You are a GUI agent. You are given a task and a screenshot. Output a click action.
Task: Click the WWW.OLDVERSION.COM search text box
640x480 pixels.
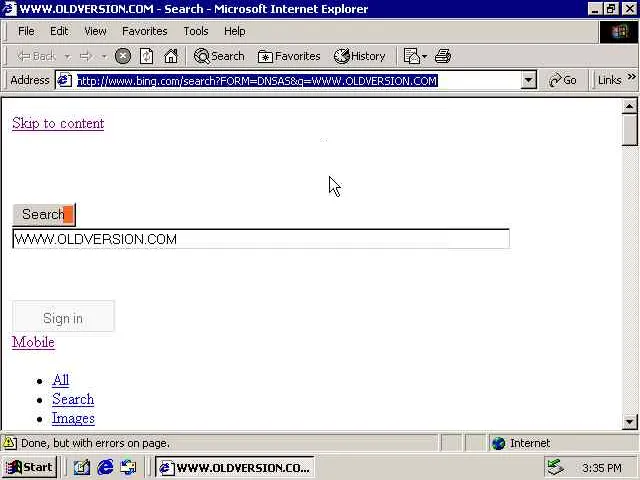[x=261, y=239]
